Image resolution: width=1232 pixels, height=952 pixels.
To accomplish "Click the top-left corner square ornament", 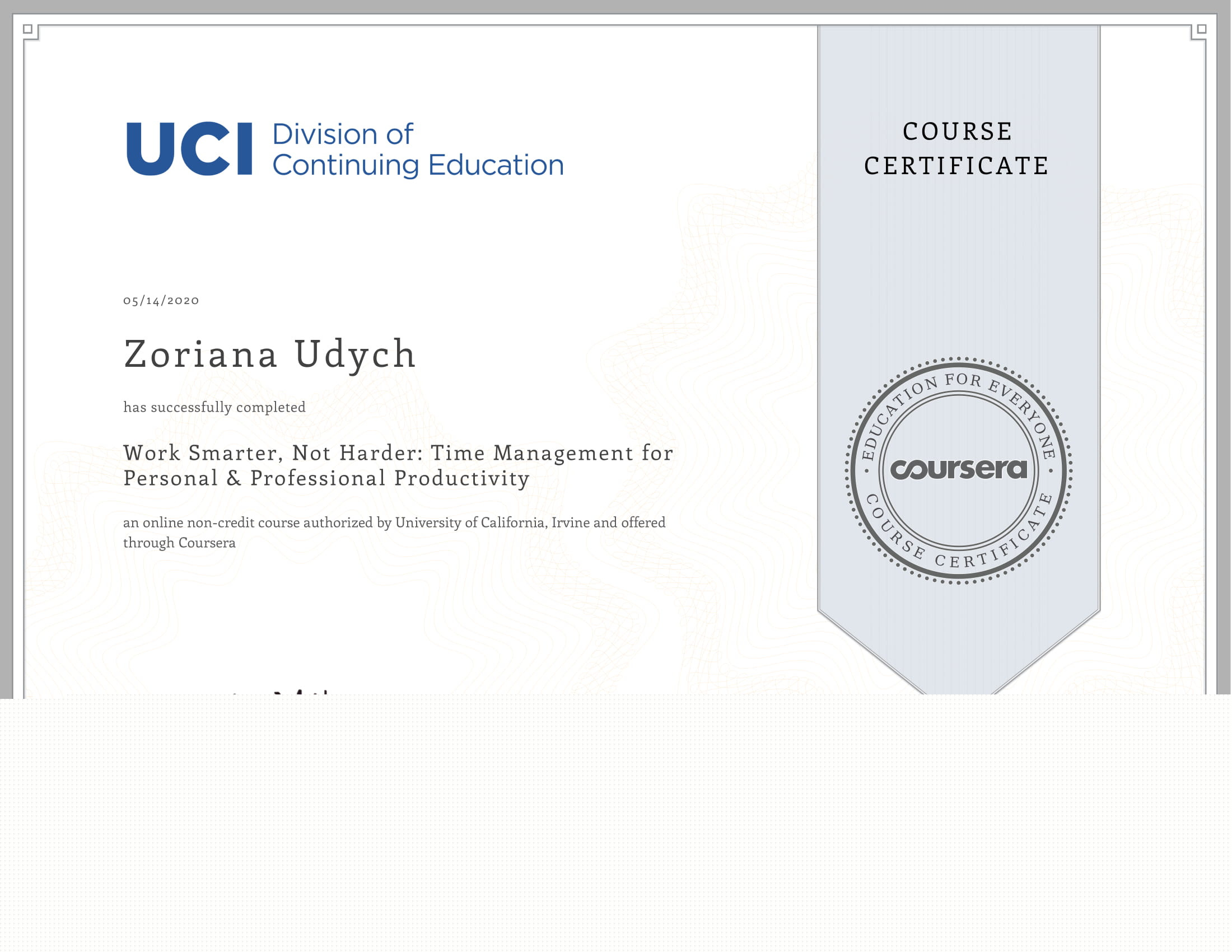I will (x=27, y=29).
